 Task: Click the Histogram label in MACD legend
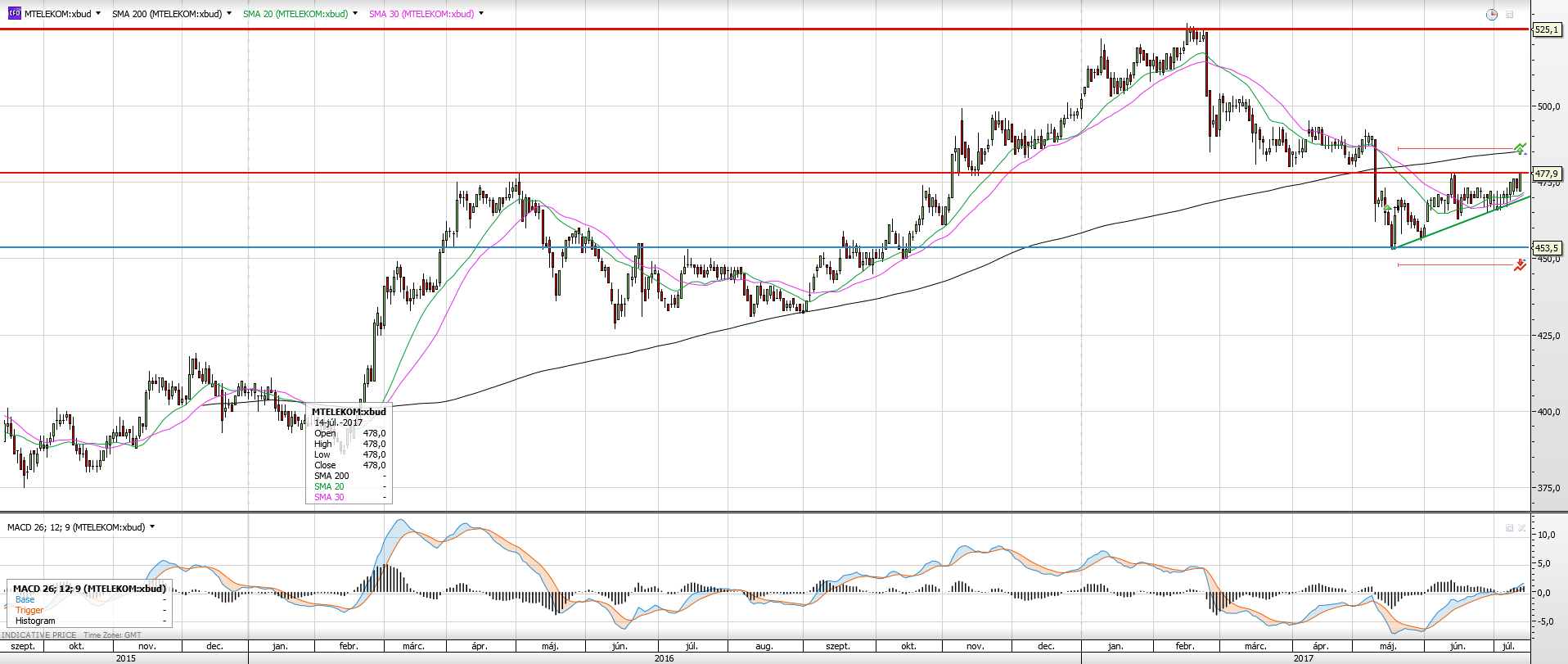point(35,621)
